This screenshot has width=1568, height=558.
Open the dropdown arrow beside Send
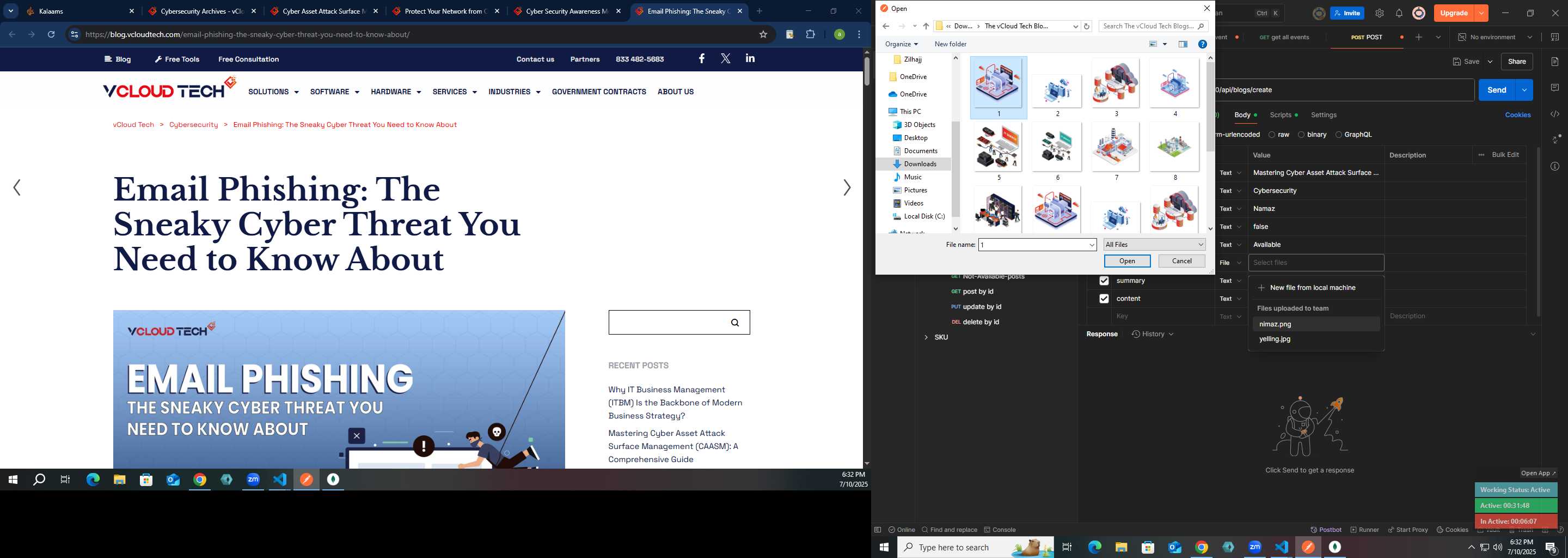pyautogui.click(x=1523, y=90)
